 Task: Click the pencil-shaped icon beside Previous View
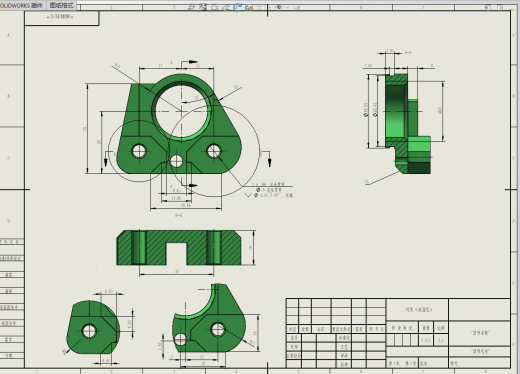(x=226, y=7)
